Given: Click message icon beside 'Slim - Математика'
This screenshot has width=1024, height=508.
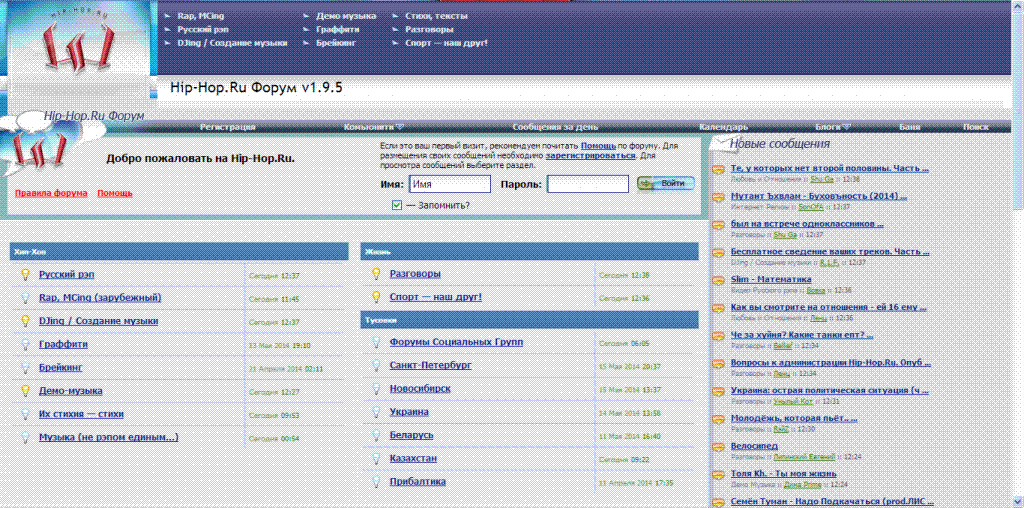Looking at the screenshot, I should (x=719, y=280).
